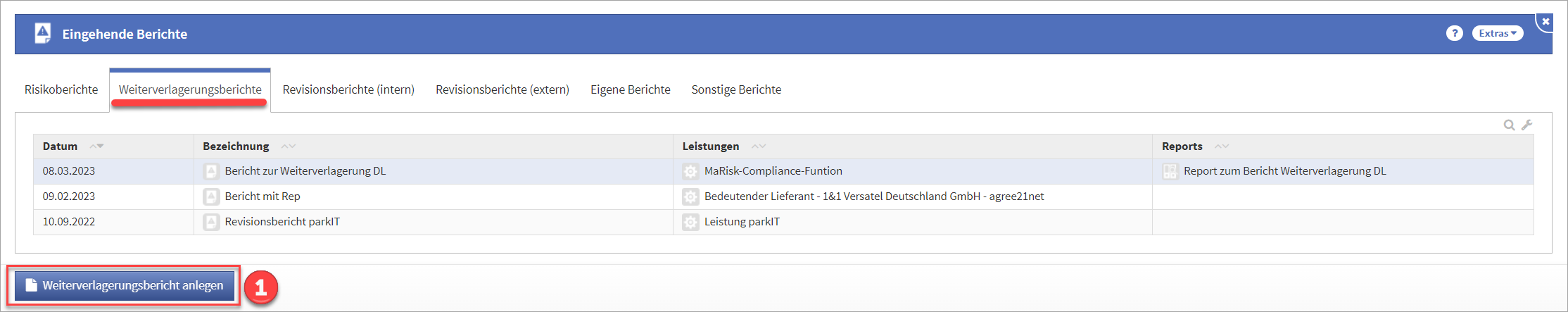Click document icon beside Revisionsbericht parkIT
The width and height of the screenshot is (1568, 312).
click(x=211, y=222)
